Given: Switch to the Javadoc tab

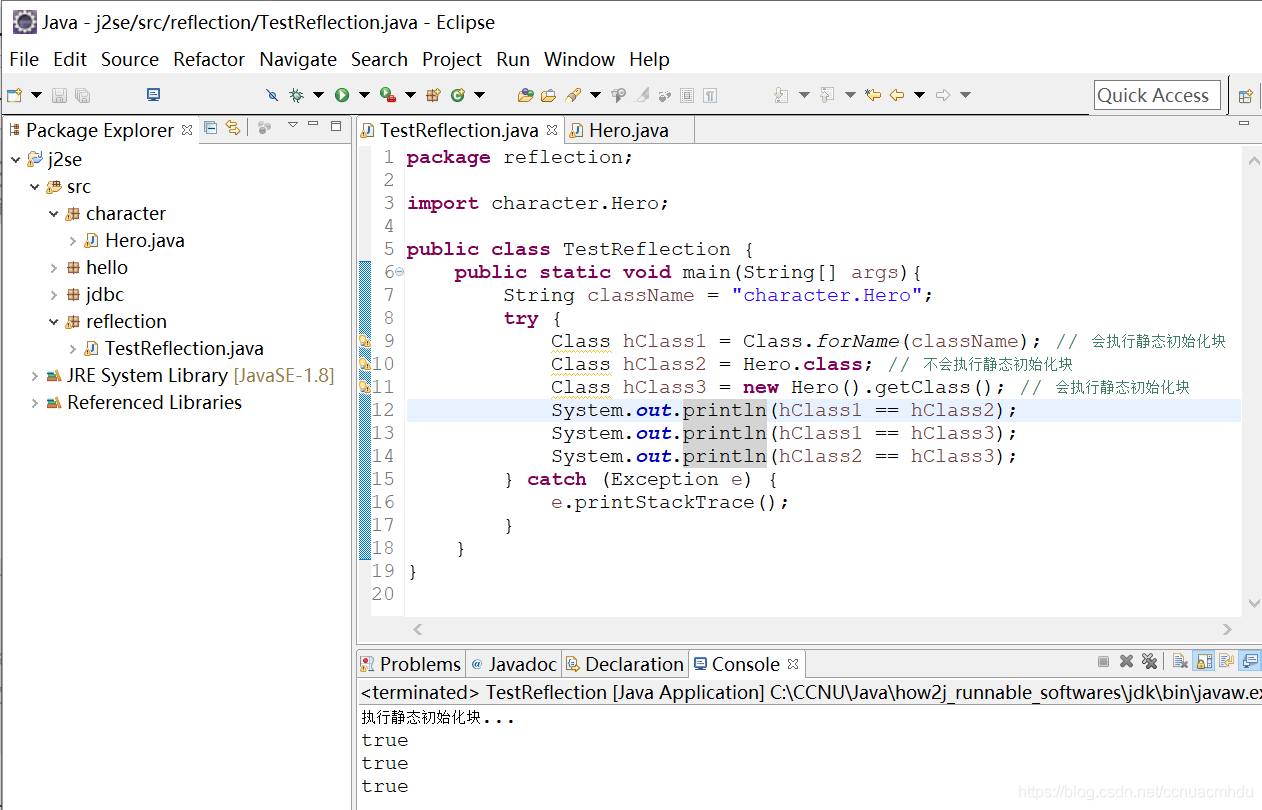Looking at the screenshot, I should pyautogui.click(x=514, y=664).
